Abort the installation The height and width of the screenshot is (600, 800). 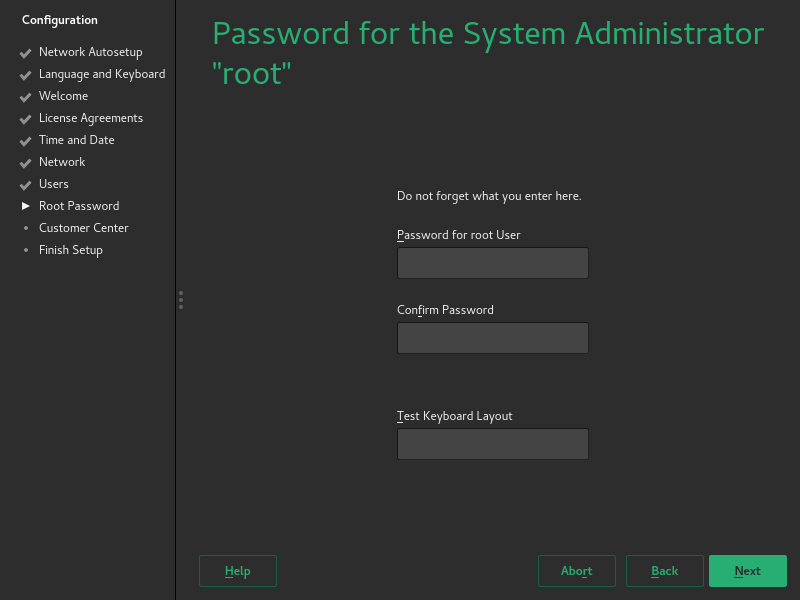tap(576, 570)
